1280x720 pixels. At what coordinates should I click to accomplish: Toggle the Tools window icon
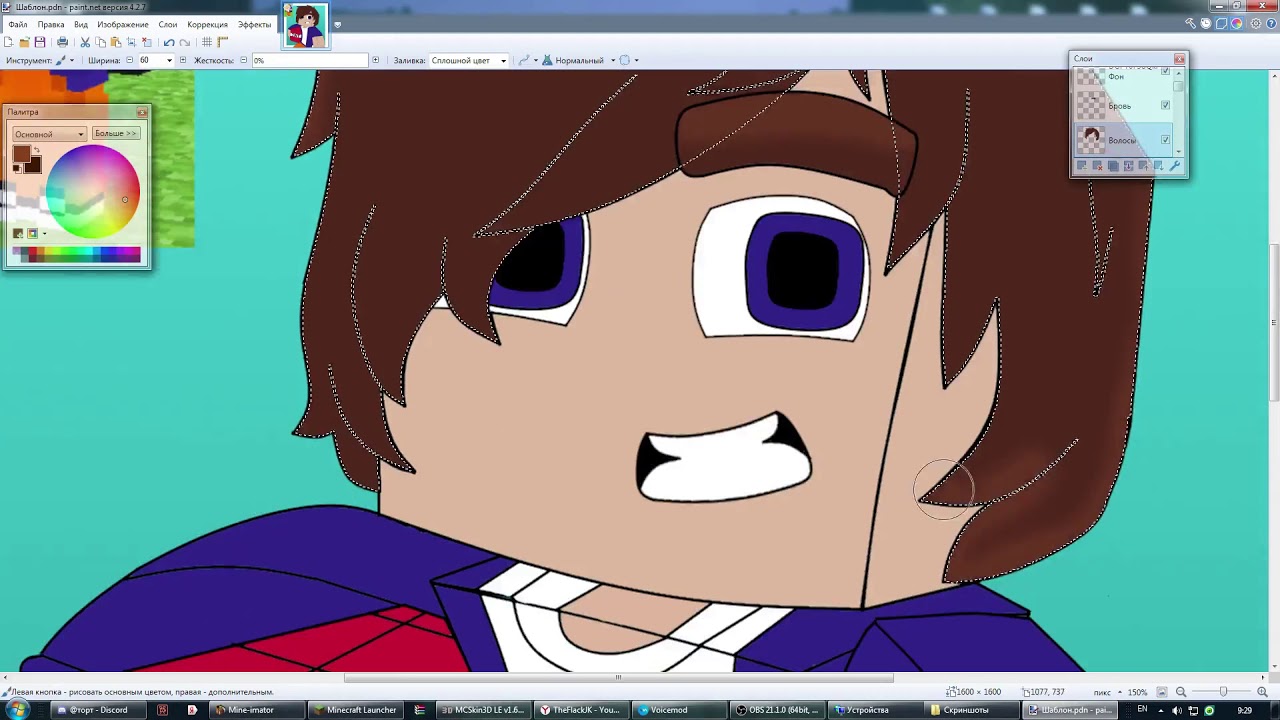[1190, 23]
